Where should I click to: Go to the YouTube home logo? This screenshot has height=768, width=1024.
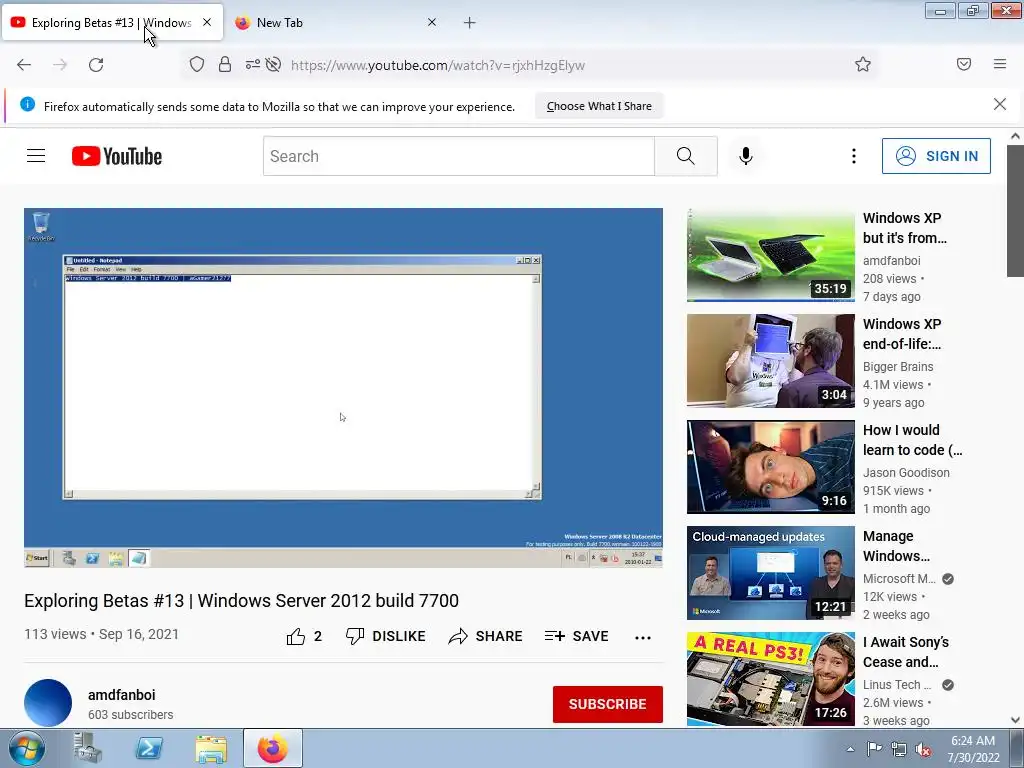pyautogui.click(x=117, y=156)
